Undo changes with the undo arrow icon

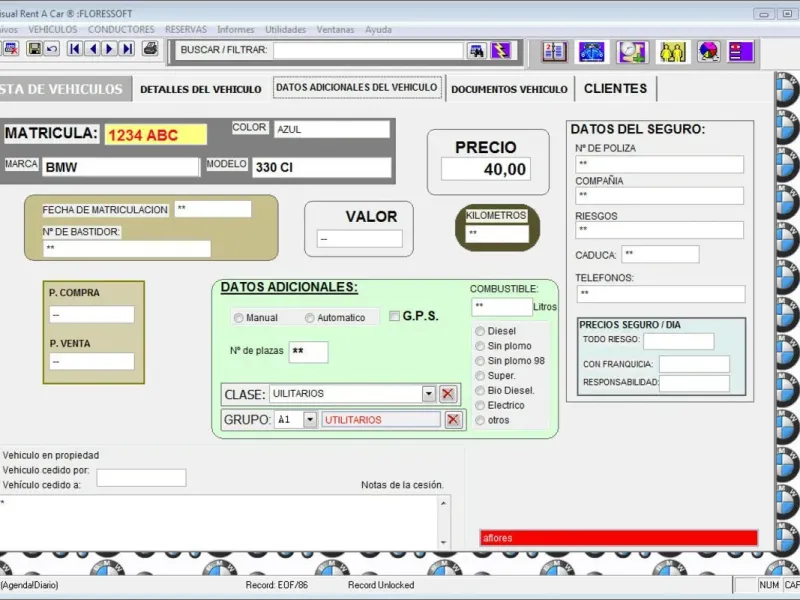point(52,49)
